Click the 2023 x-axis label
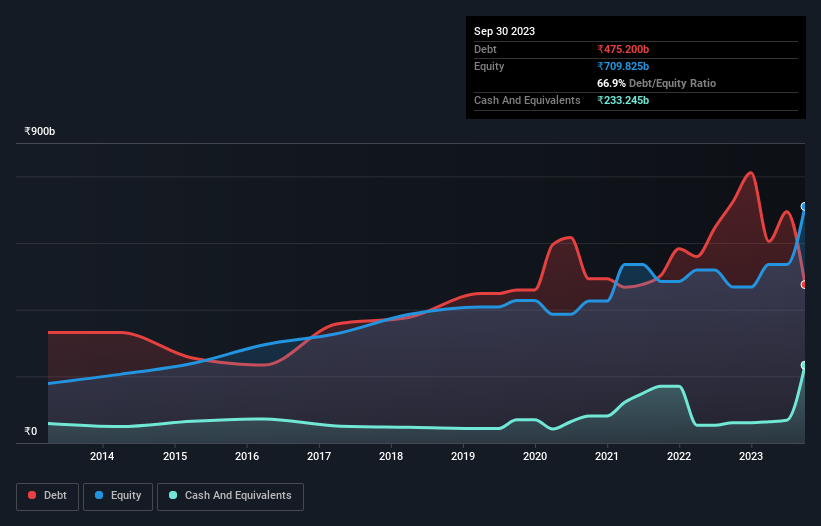The height and width of the screenshot is (526, 821). click(x=751, y=456)
